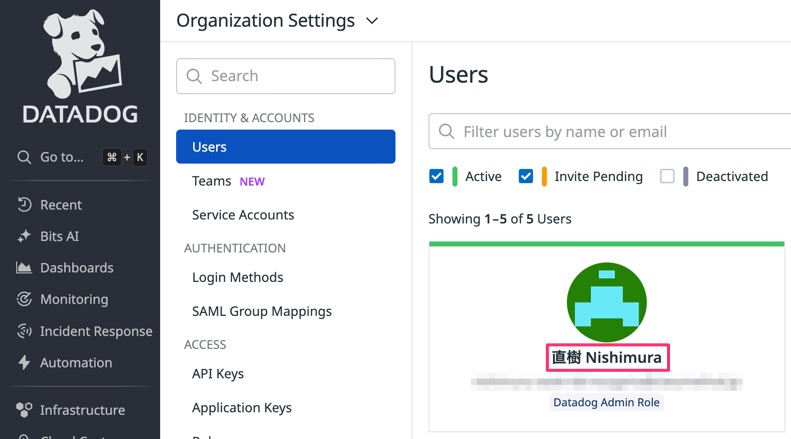Click the user filter magnifier icon

click(x=446, y=131)
